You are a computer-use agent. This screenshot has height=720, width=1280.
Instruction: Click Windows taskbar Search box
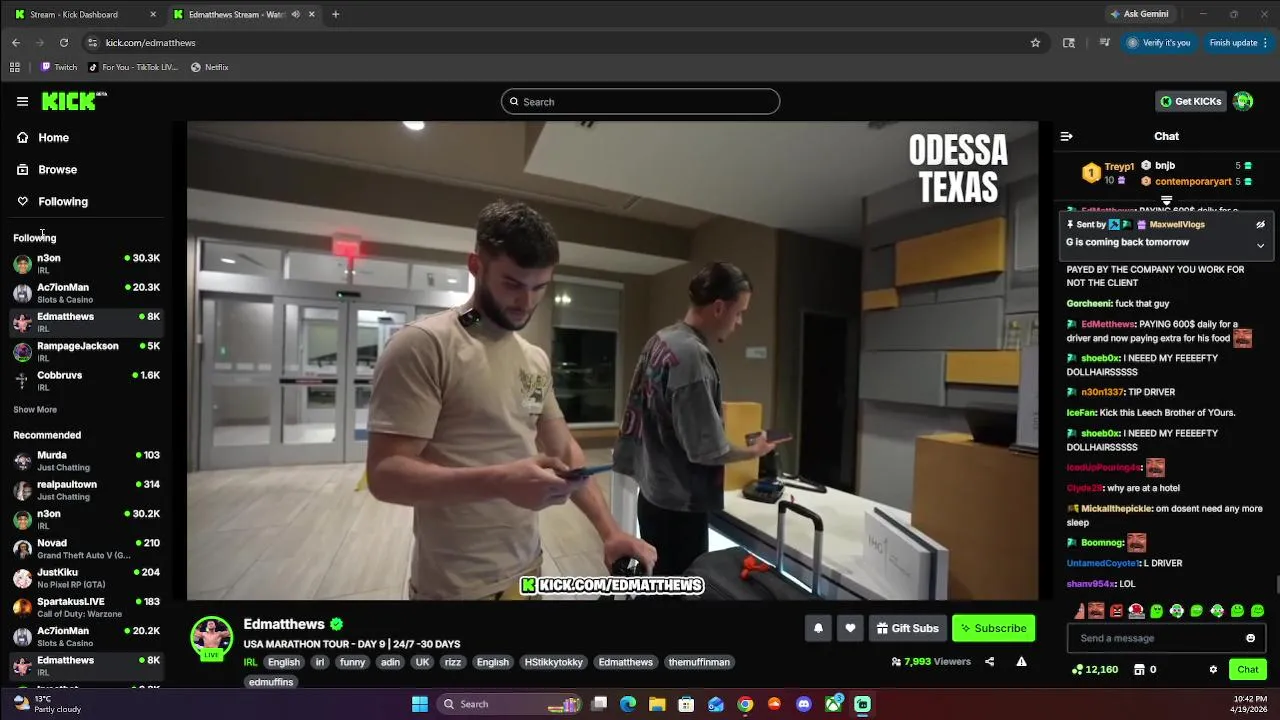click(509, 704)
